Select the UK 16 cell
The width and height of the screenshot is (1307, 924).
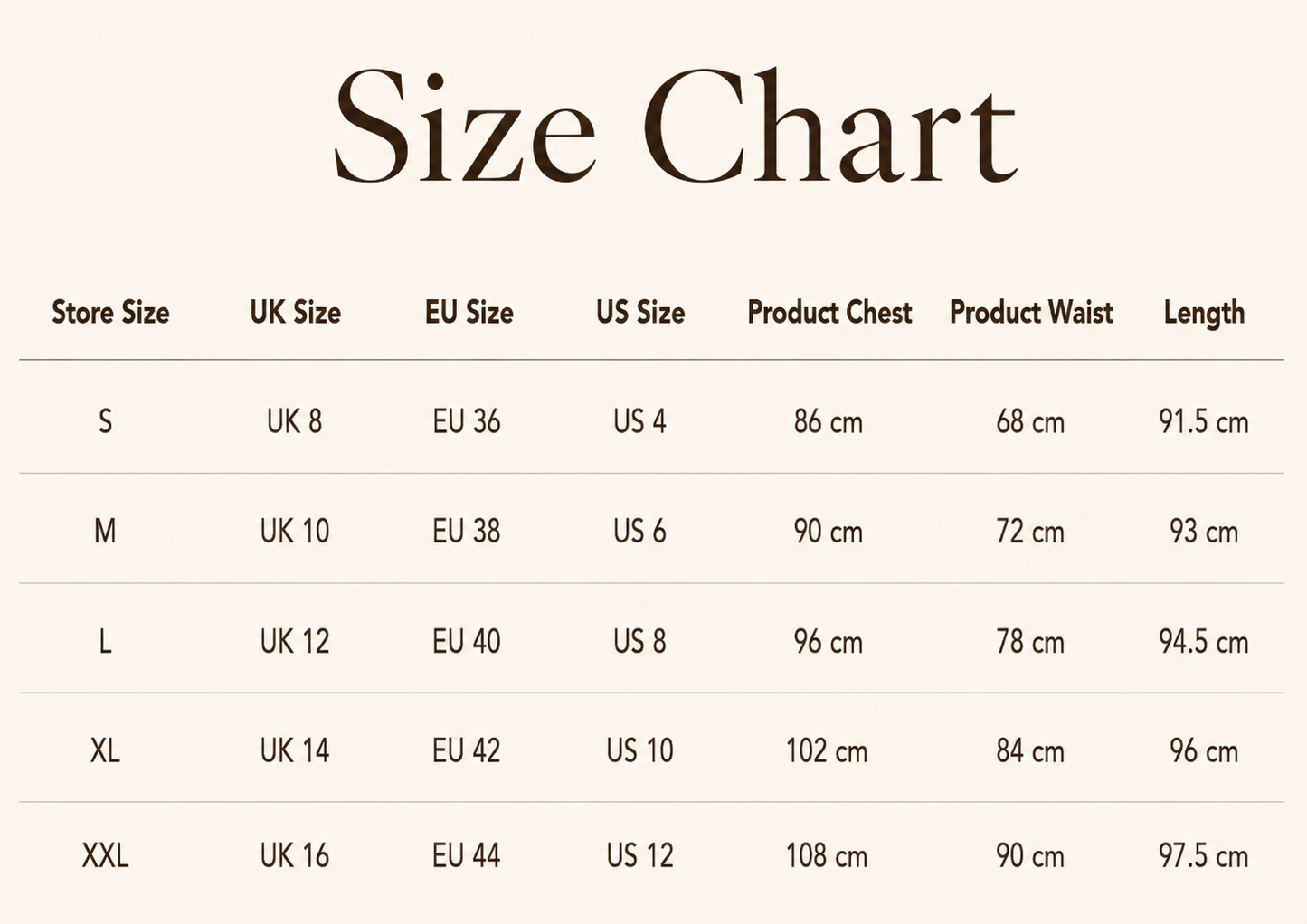(295, 855)
